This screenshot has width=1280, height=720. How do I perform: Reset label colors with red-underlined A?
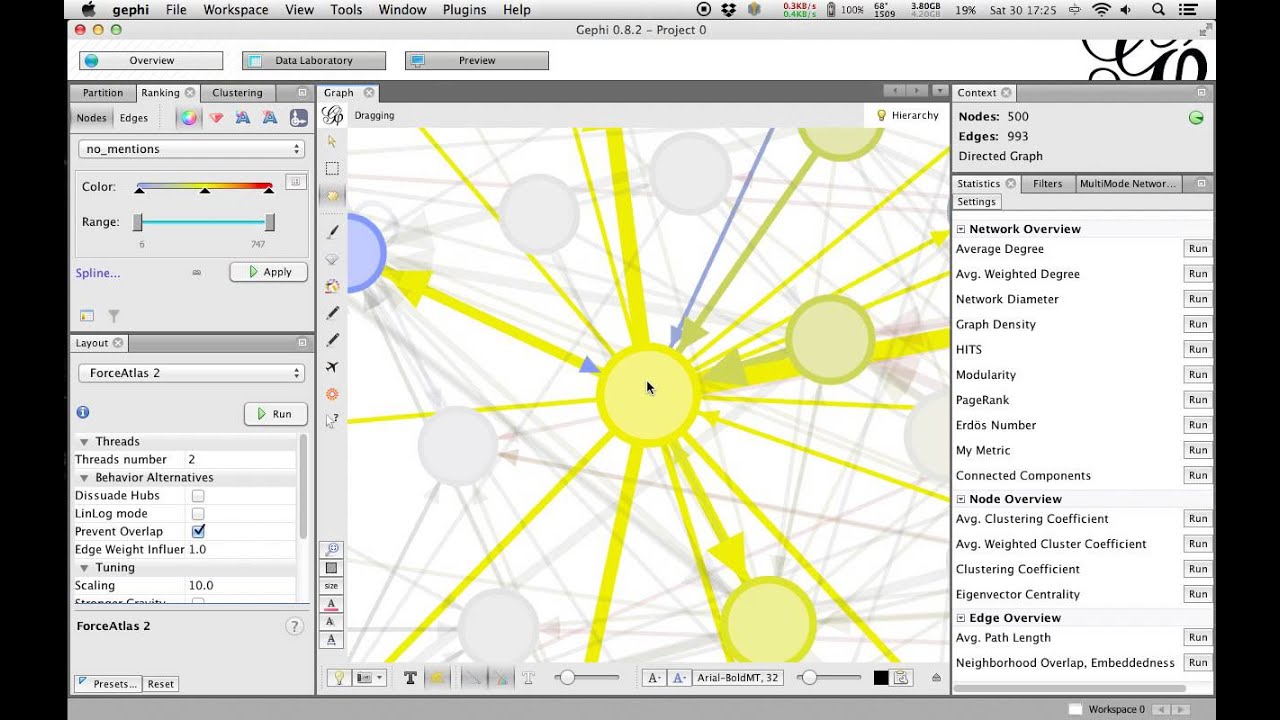point(331,603)
